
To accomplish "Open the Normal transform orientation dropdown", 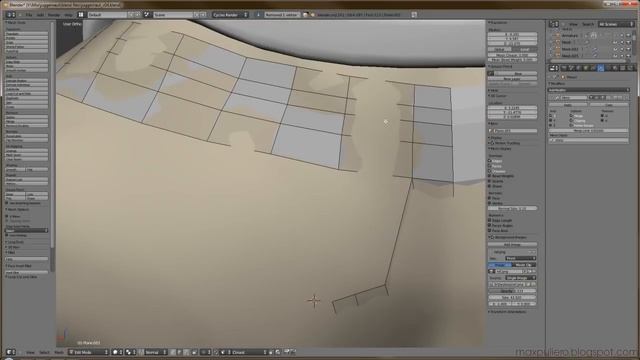I will [156, 352].
